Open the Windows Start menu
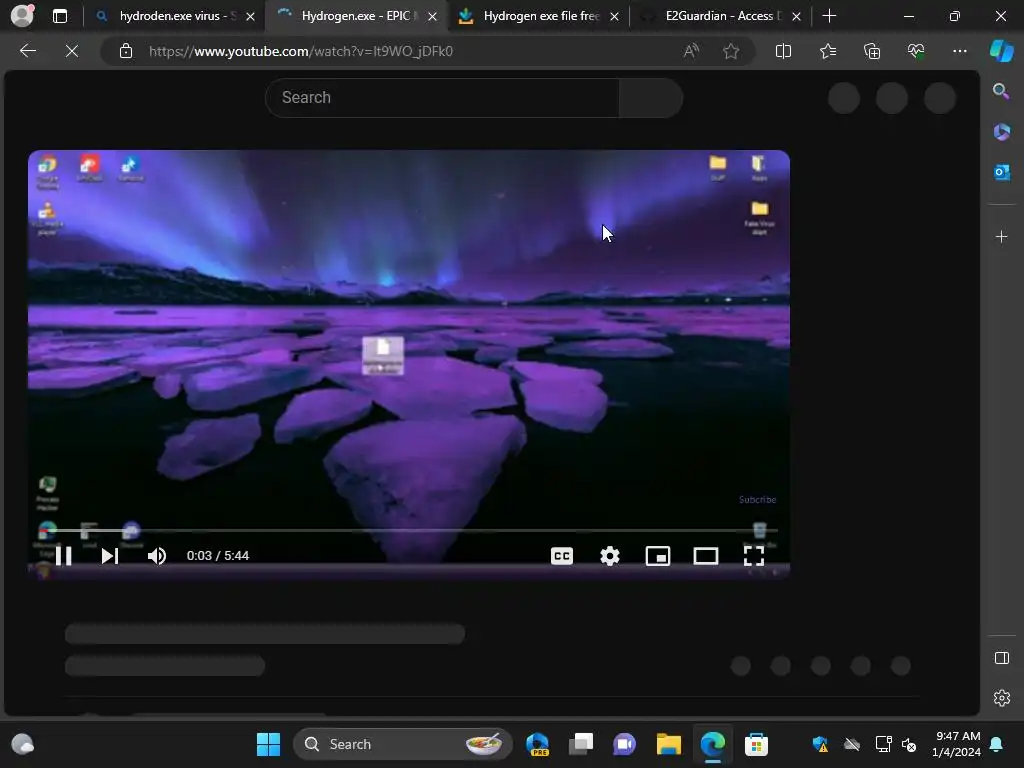Viewport: 1024px width, 768px height. tap(268, 744)
